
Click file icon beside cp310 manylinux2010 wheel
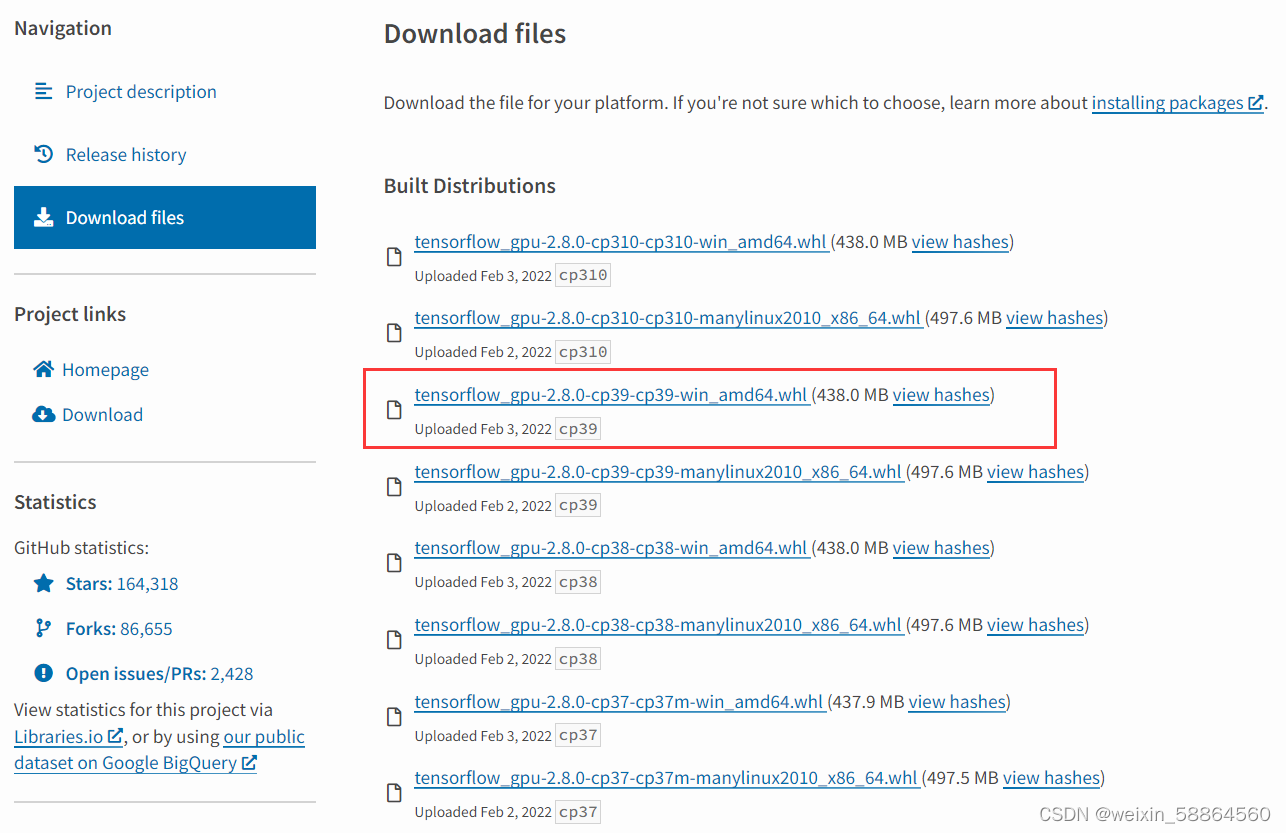point(394,334)
